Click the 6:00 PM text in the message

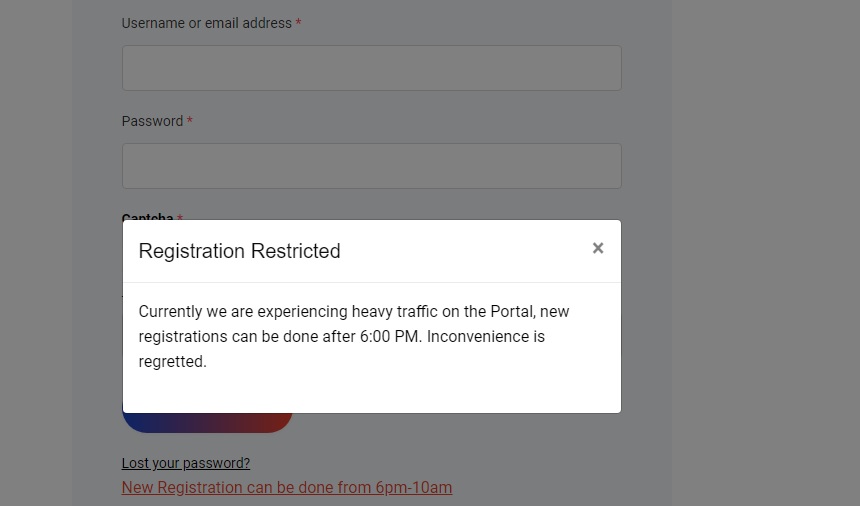point(390,336)
